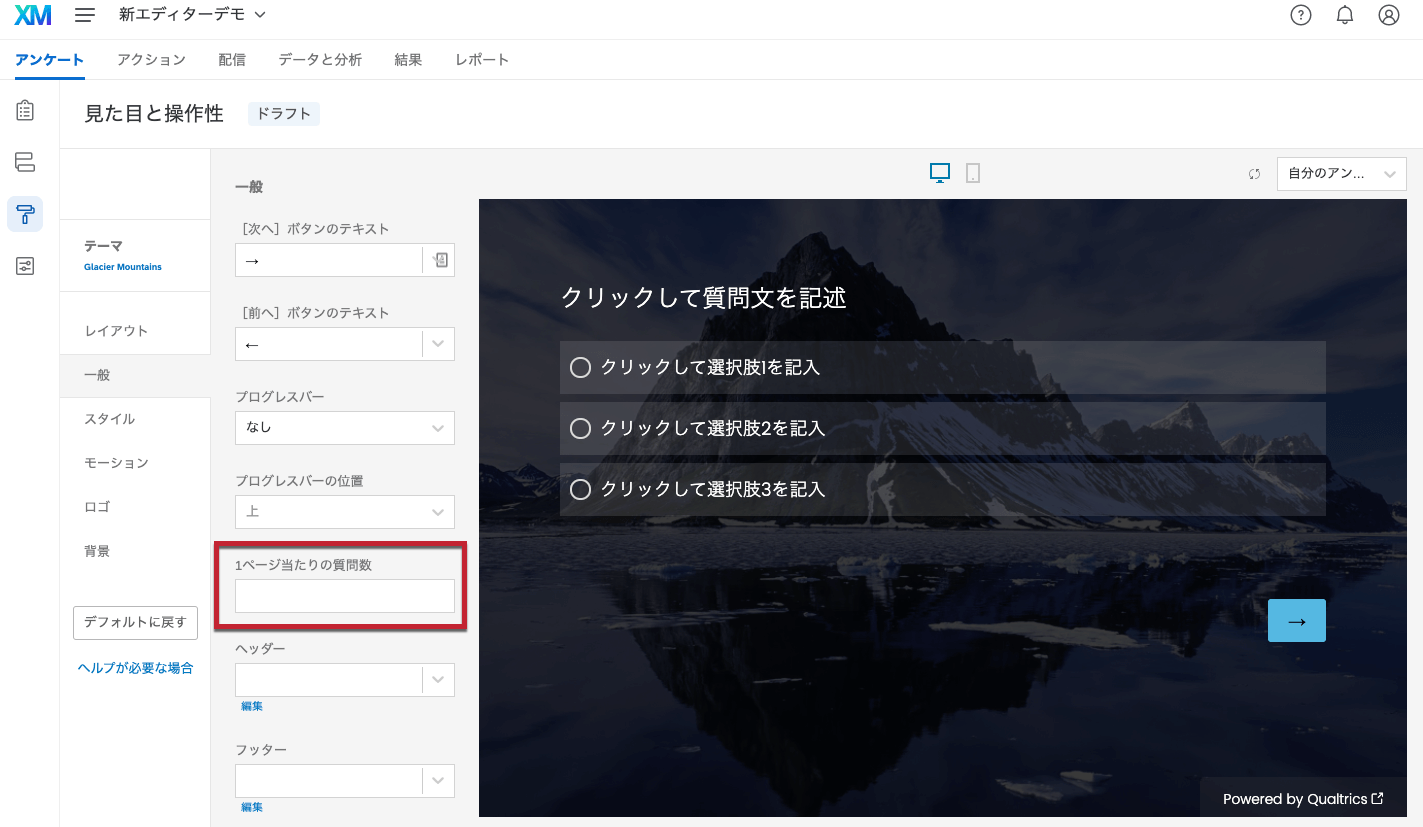This screenshot has height=827, width=1423.
Task: Open the プログレスバー dropdown set to なし
Action: tap(345, 428)
